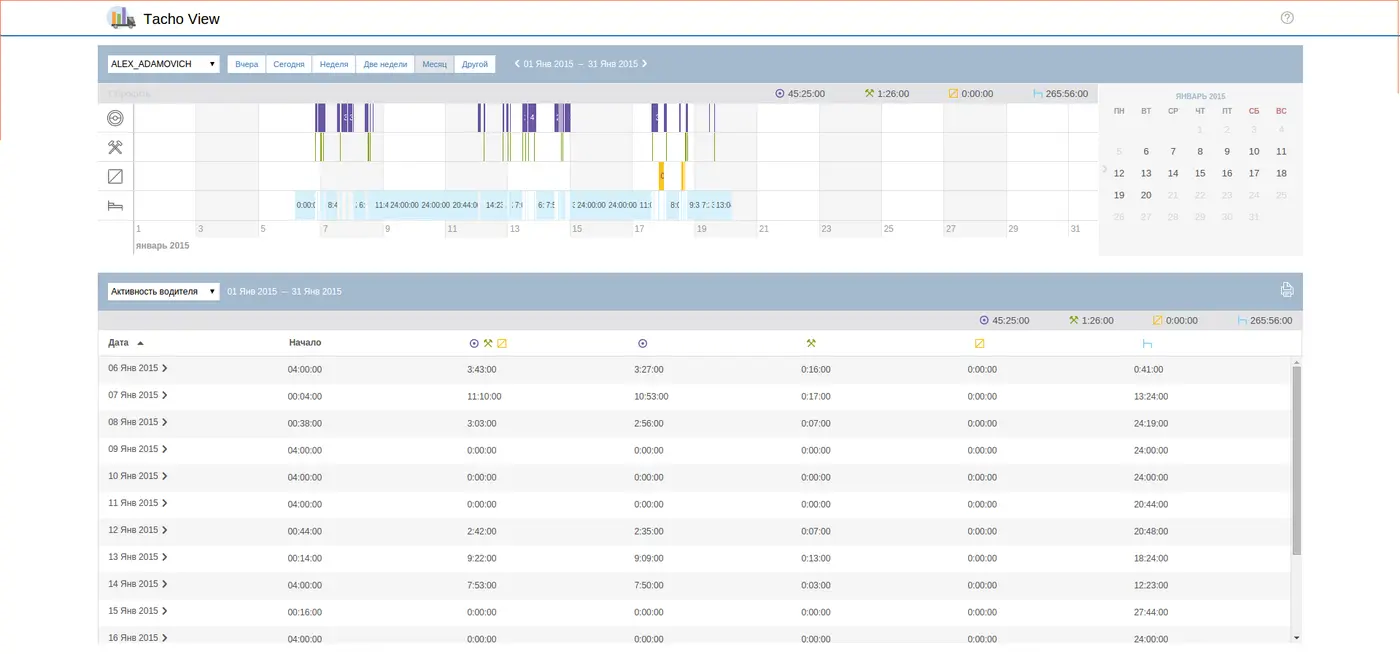Select the rest bed row icon

coord(115,206)
